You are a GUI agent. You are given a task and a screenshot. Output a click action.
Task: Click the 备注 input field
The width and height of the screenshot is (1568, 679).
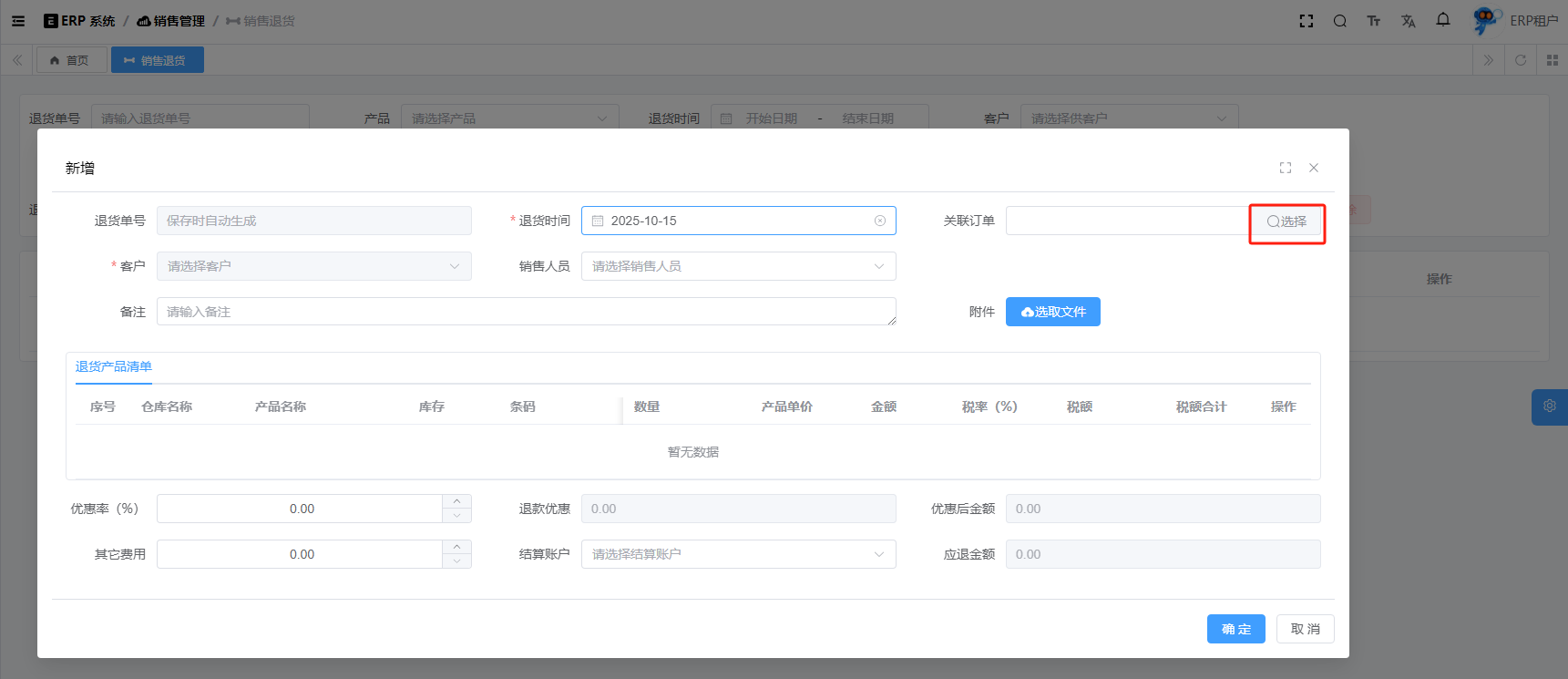pos(526,312)
